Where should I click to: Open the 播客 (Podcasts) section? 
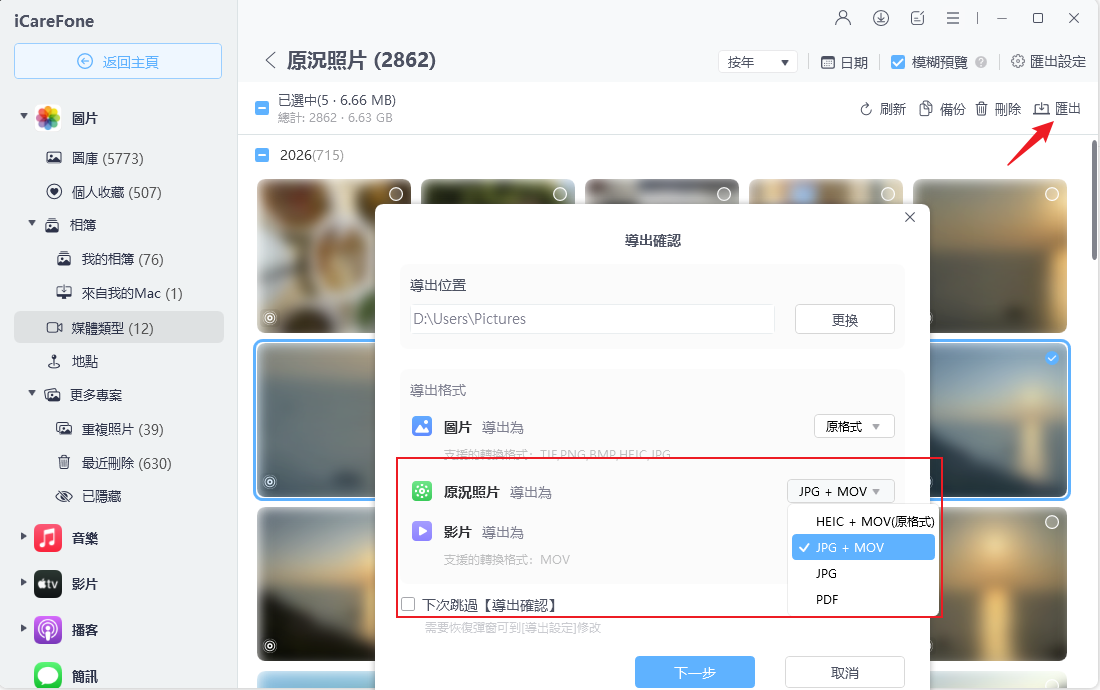(84, 630)
